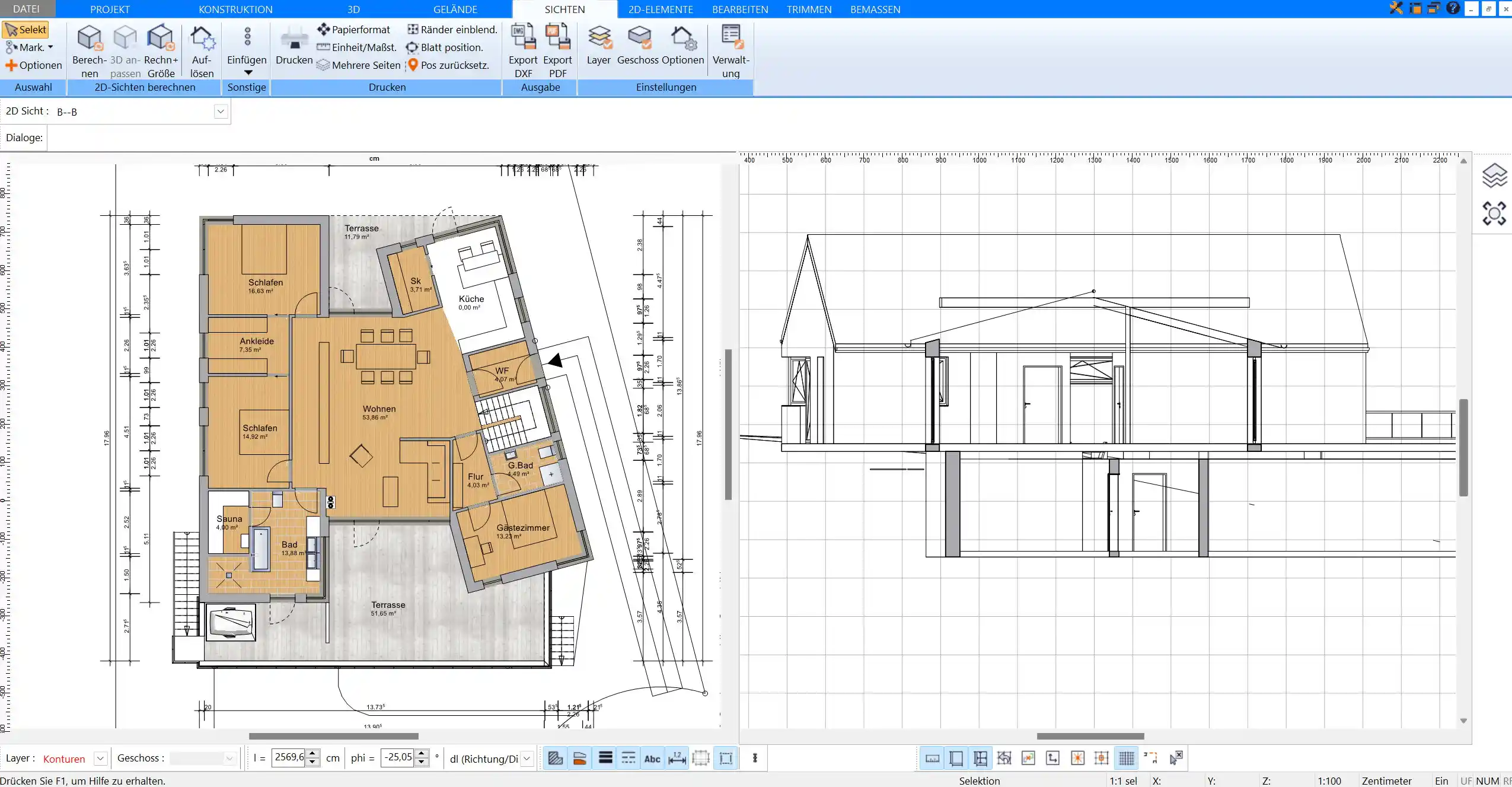This screenshot has width=1512, height=787.
Task: Click Pos zurücksetz. pin option
Action: 448,65
